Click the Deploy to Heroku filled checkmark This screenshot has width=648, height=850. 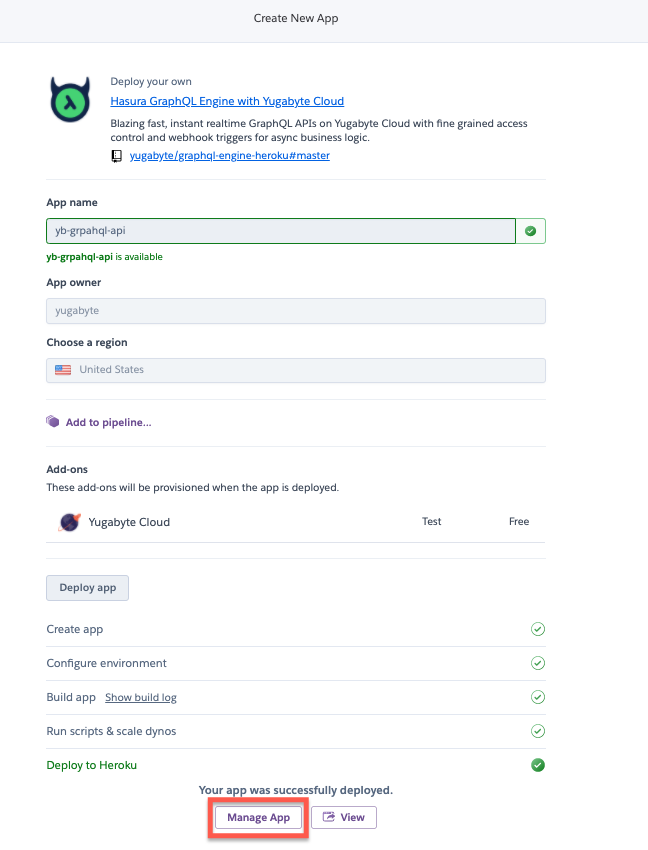tap(537, 765)
